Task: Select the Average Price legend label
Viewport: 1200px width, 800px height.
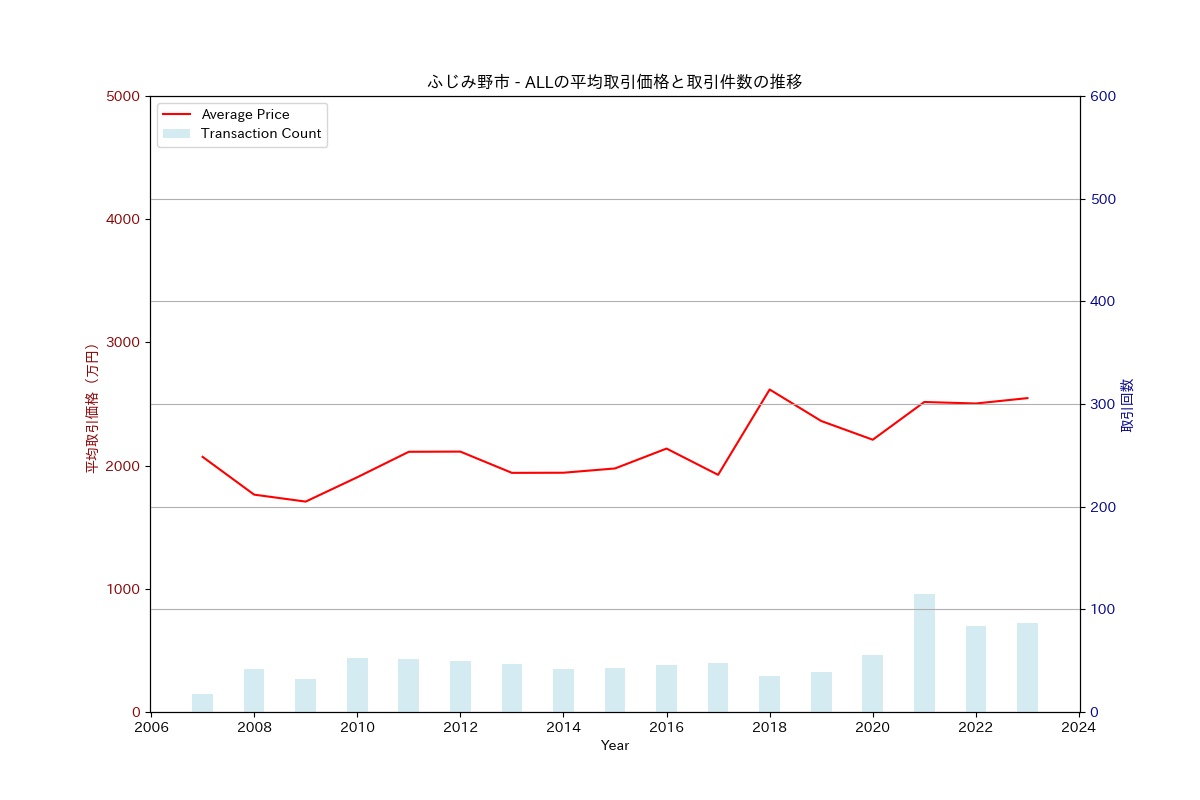Action: coord(245,115)
